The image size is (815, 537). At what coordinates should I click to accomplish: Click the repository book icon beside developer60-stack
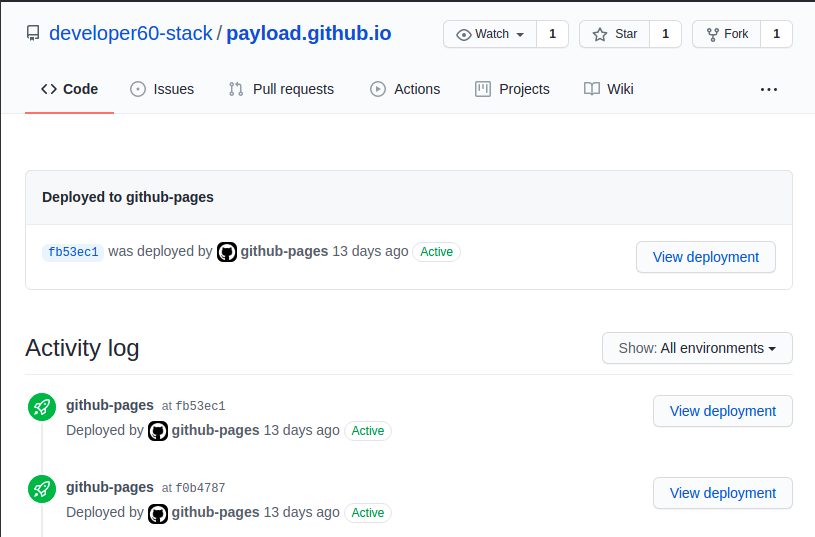tap(33, 34)
